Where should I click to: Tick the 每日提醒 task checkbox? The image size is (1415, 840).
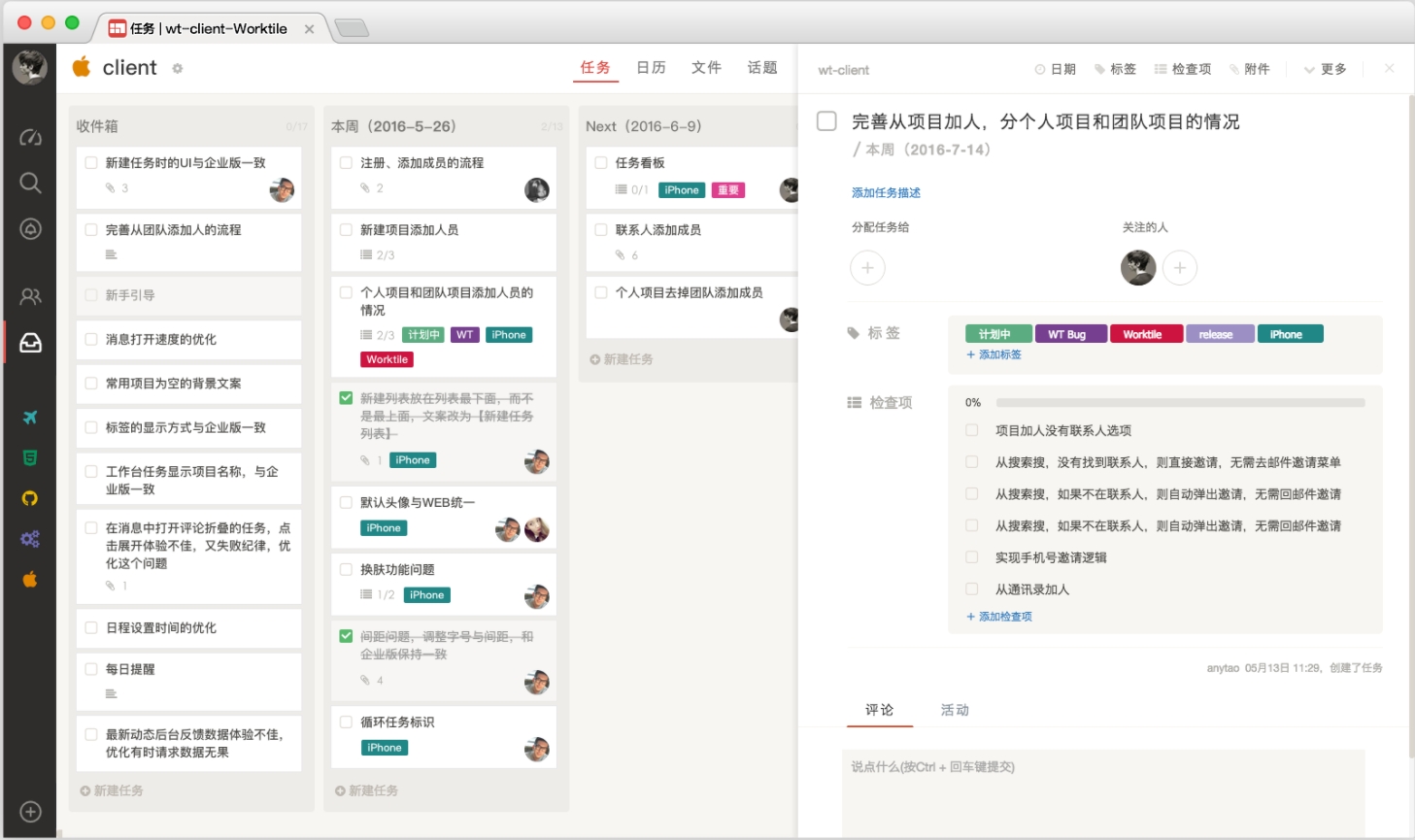(91, 669)
